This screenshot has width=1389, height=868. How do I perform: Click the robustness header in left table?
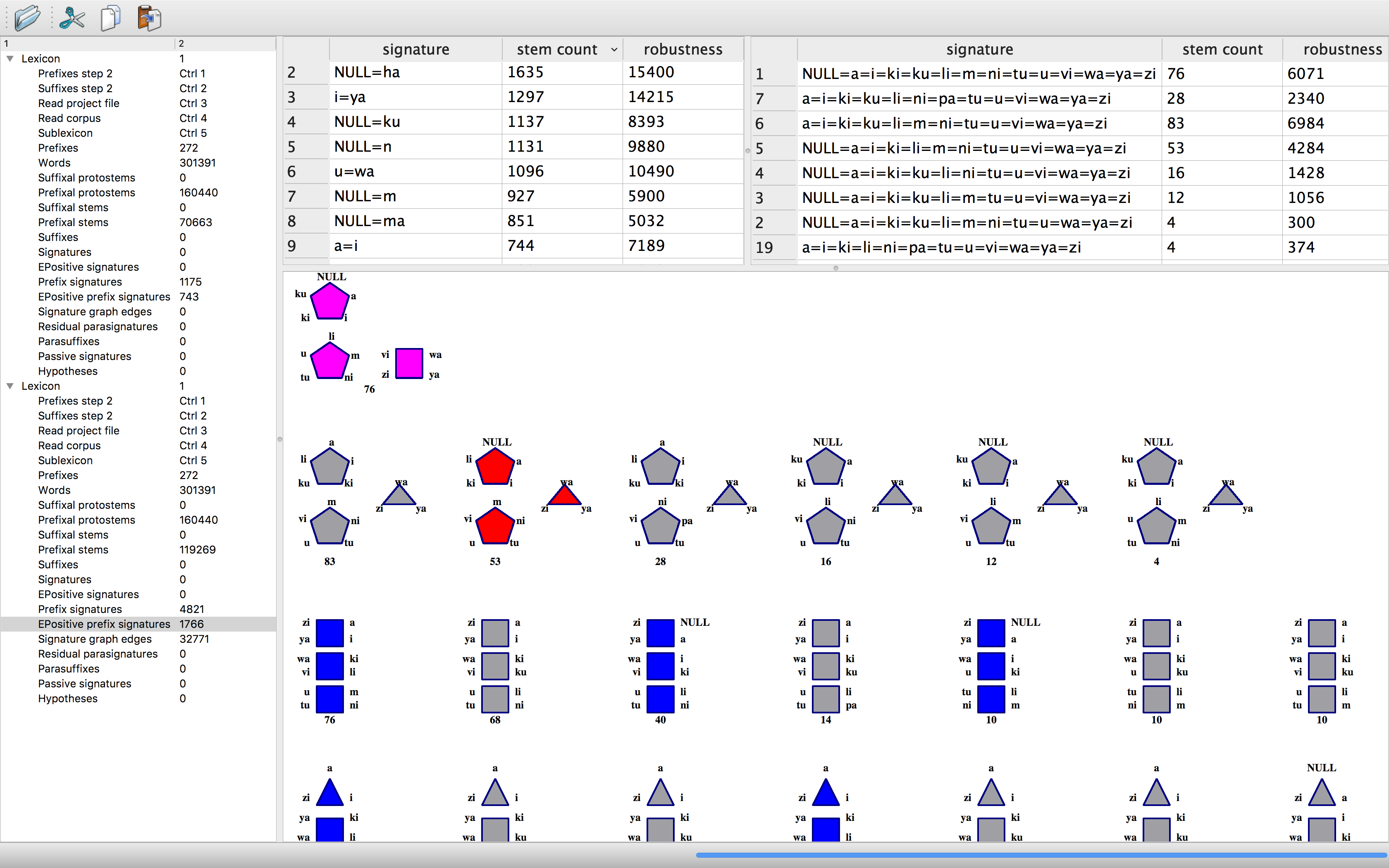click(683, 50)
